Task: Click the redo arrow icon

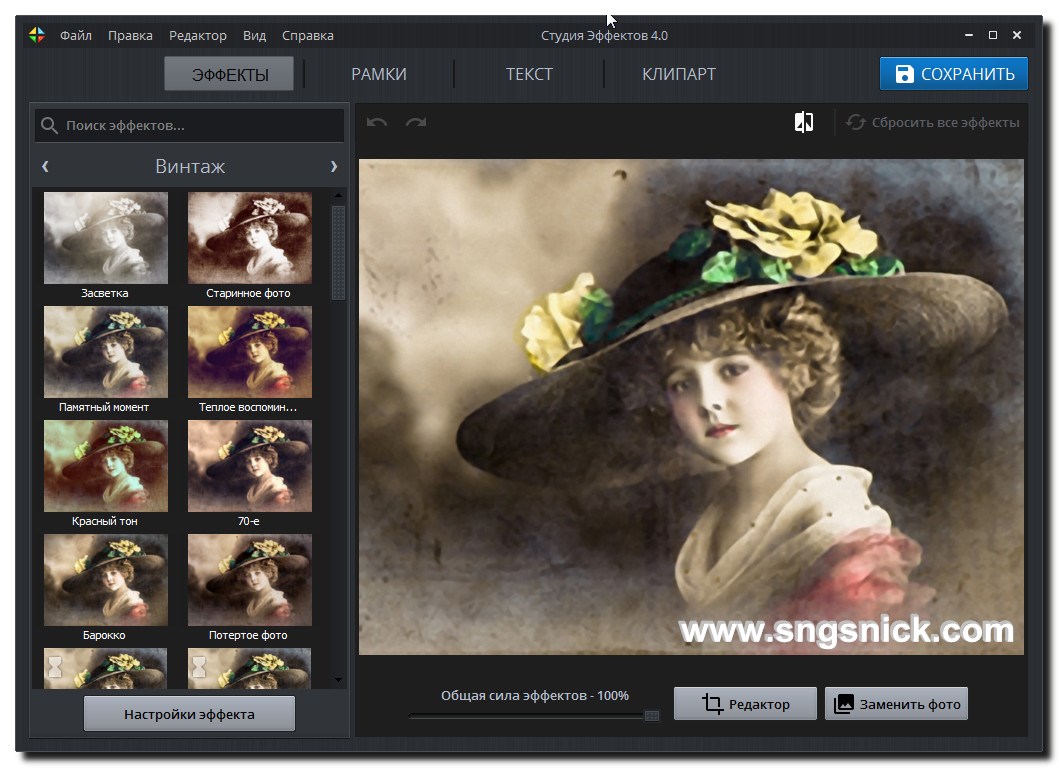Action: pyautogui.click(x=415, y=122)
